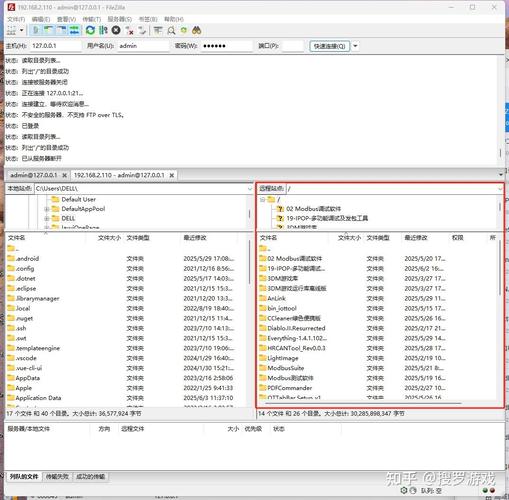The width and height of the screenshot is (509, 500).
Task: Select 19-IPOP folder in remote tree
Action: pos(327,218)
